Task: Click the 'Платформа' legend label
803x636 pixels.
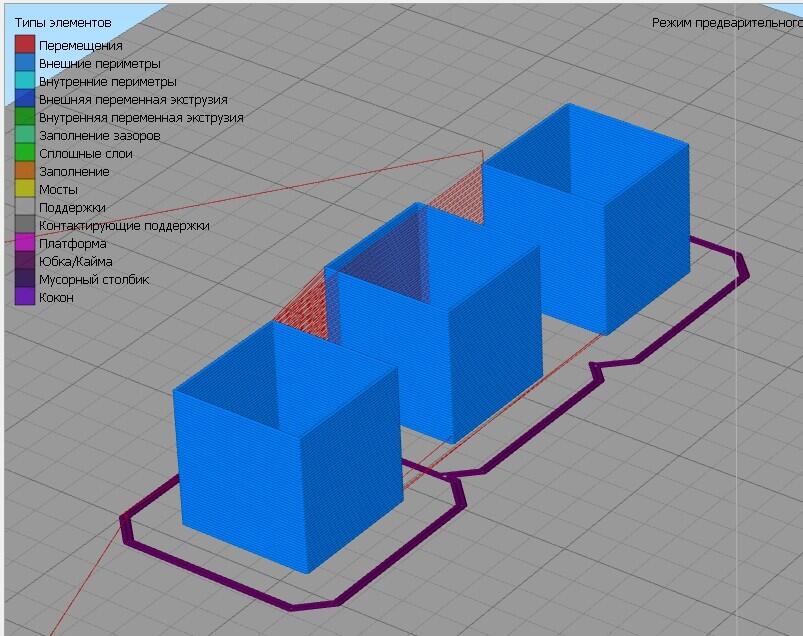Action: [x=72, y=243]
